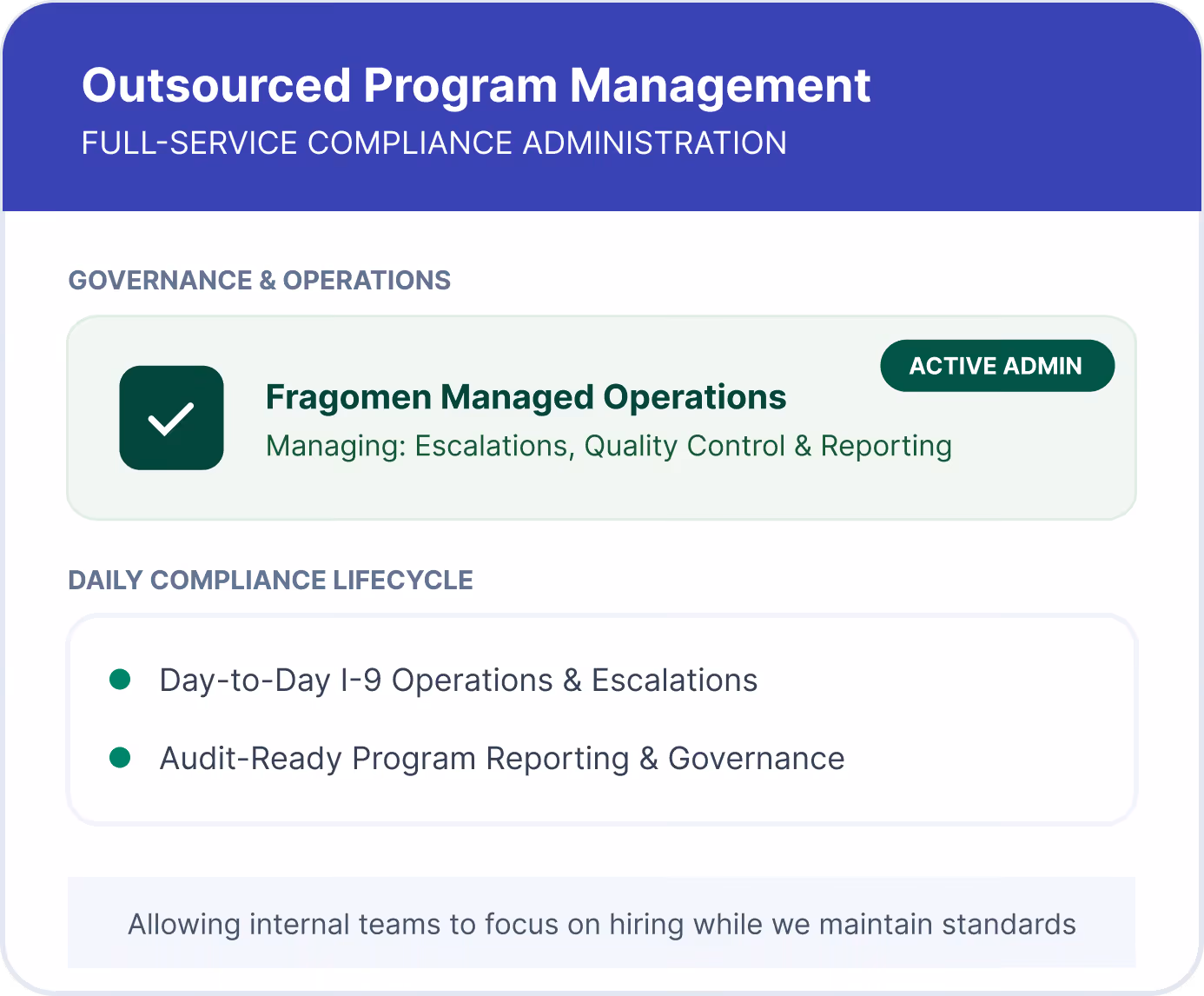
Task: Click the footer note about internal teams focusing on hiring
Action: click(x=602, y=923)
